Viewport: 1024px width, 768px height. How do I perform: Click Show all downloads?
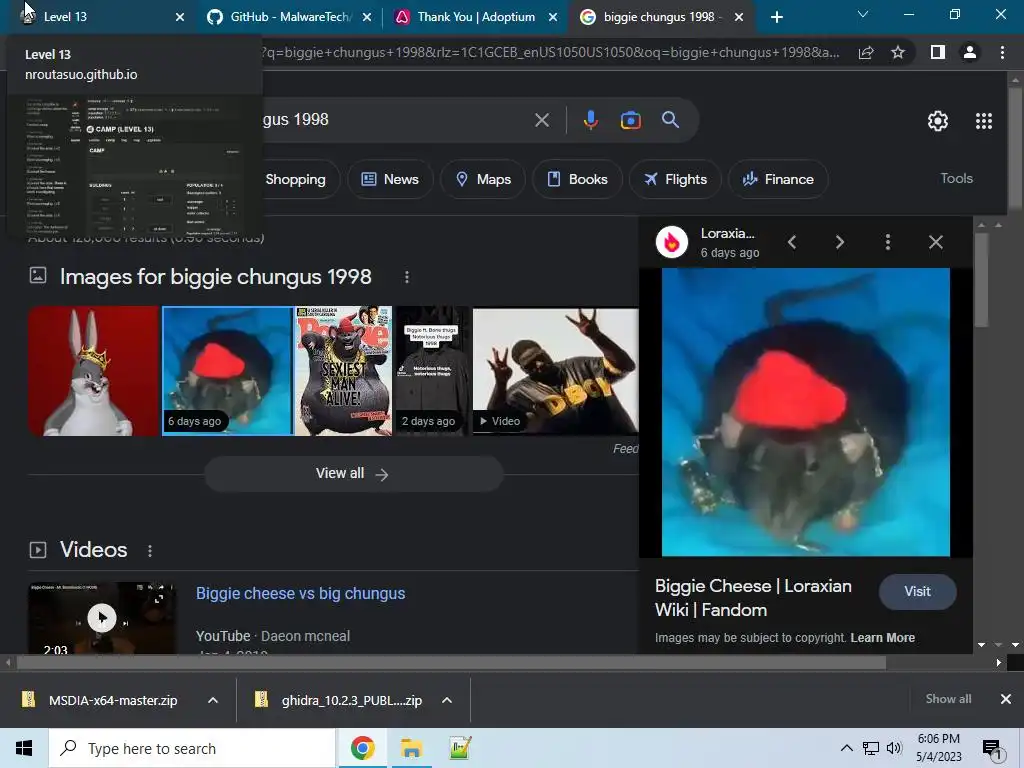pos(948,699)
